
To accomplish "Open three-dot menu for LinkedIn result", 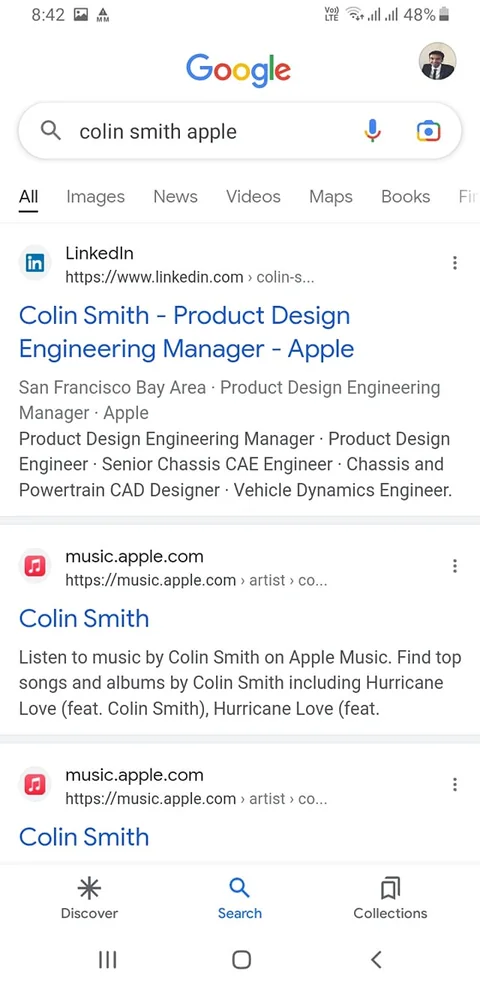I will pyautogui.click(x=455, y=263).
